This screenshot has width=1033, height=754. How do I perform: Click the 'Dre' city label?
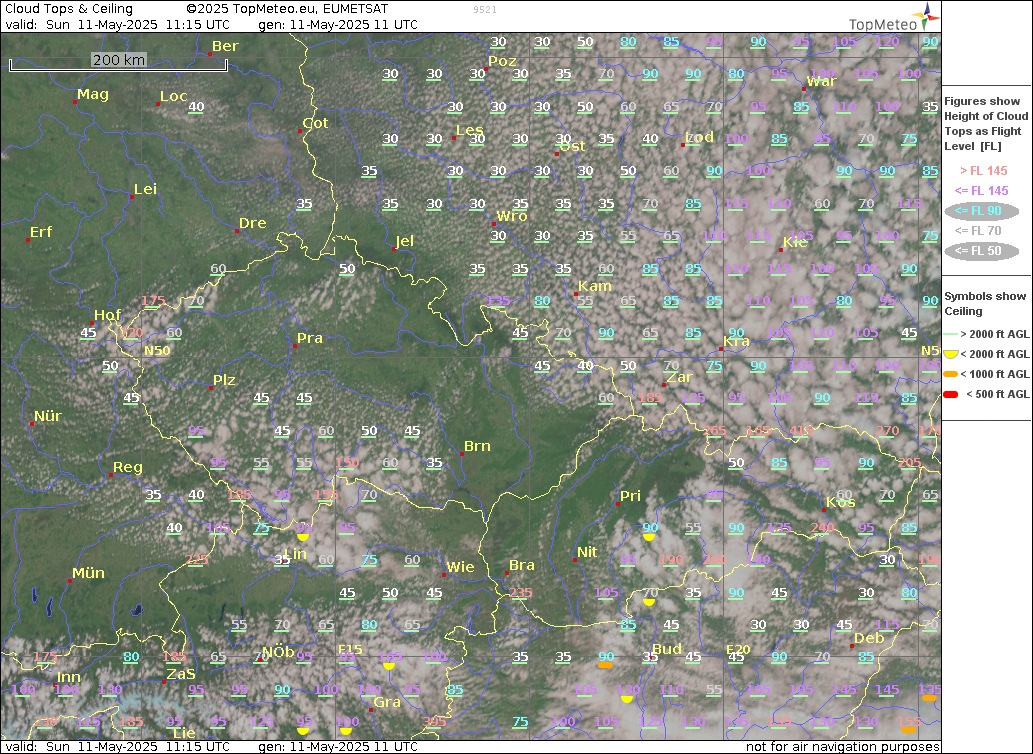click(x=253, y=223)
